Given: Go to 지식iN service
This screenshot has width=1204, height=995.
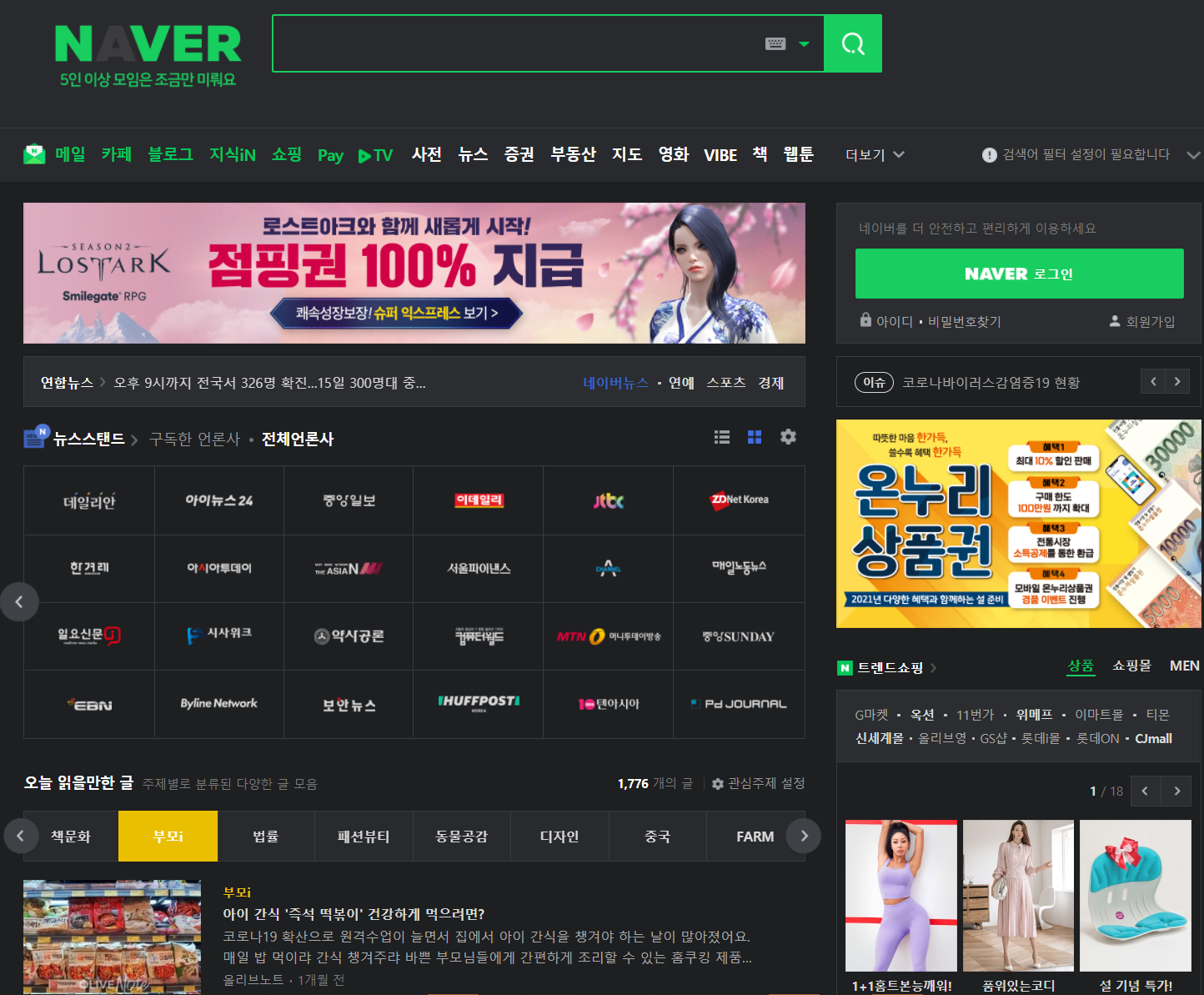Looking at the screenshot, I should click(232, 154).
